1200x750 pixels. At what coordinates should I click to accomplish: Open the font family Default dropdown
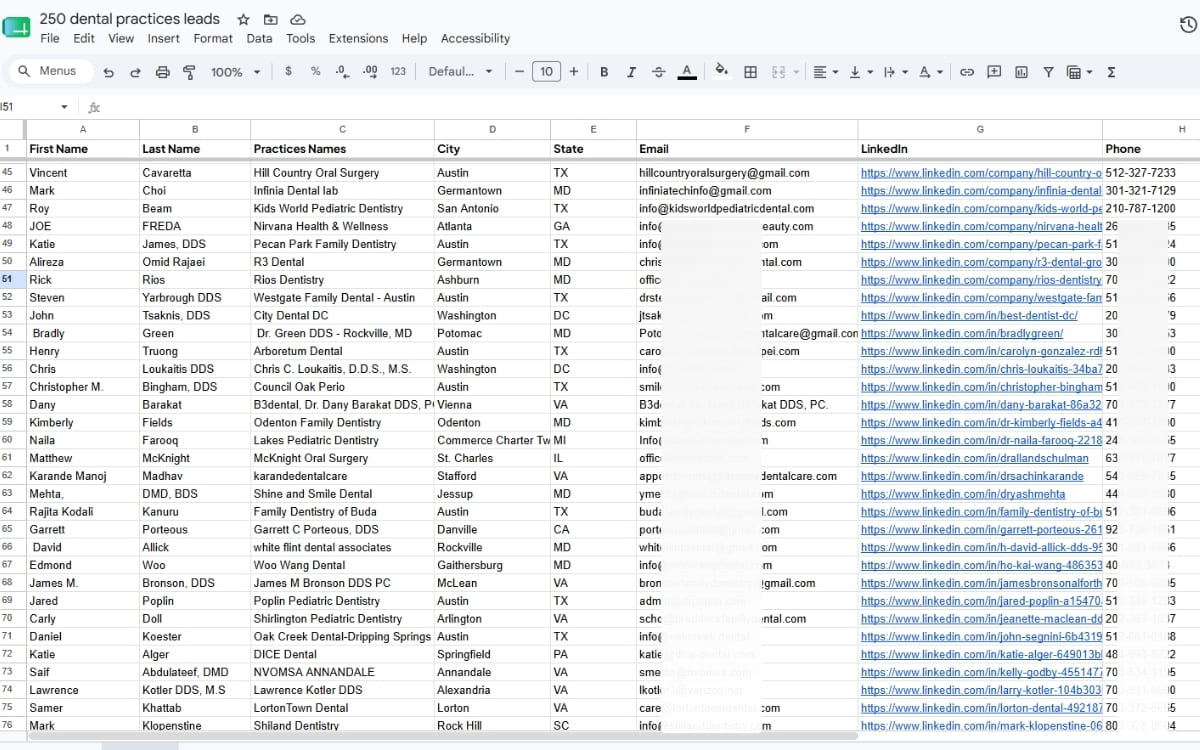[460, 71]
